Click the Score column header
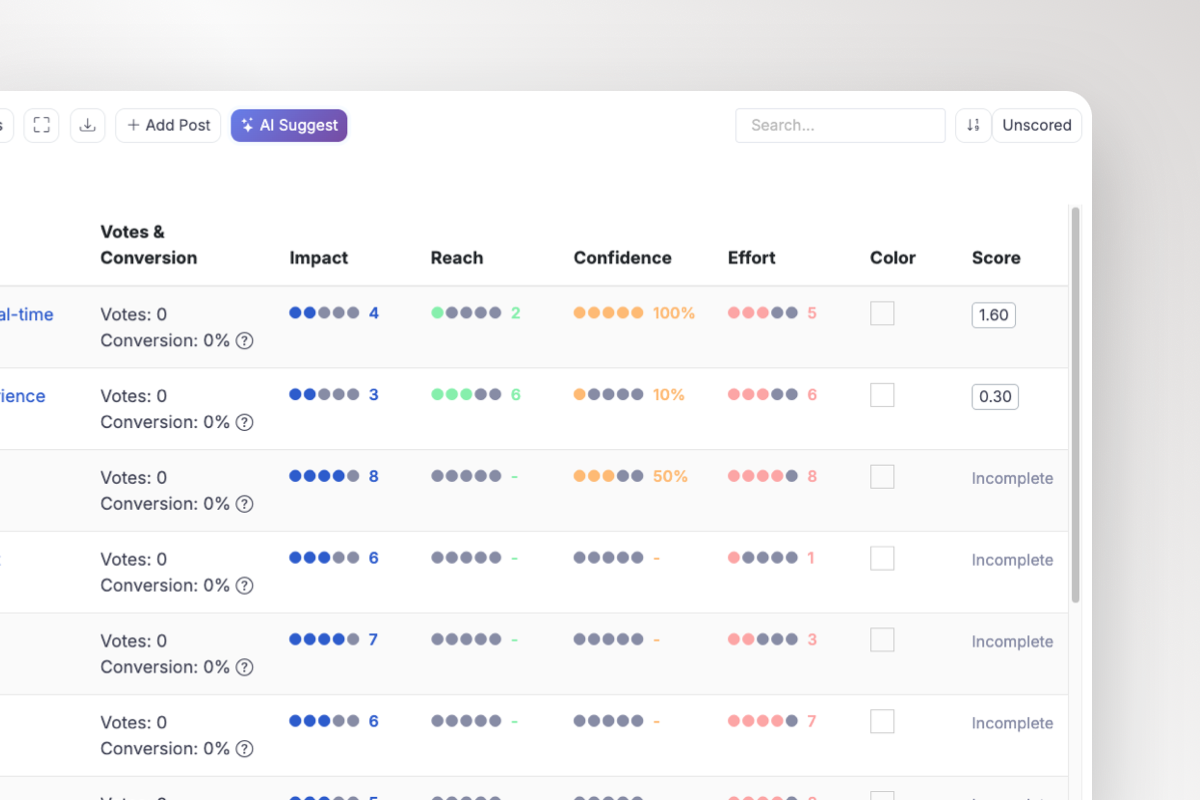1200x800 pixels. [996, 258]
